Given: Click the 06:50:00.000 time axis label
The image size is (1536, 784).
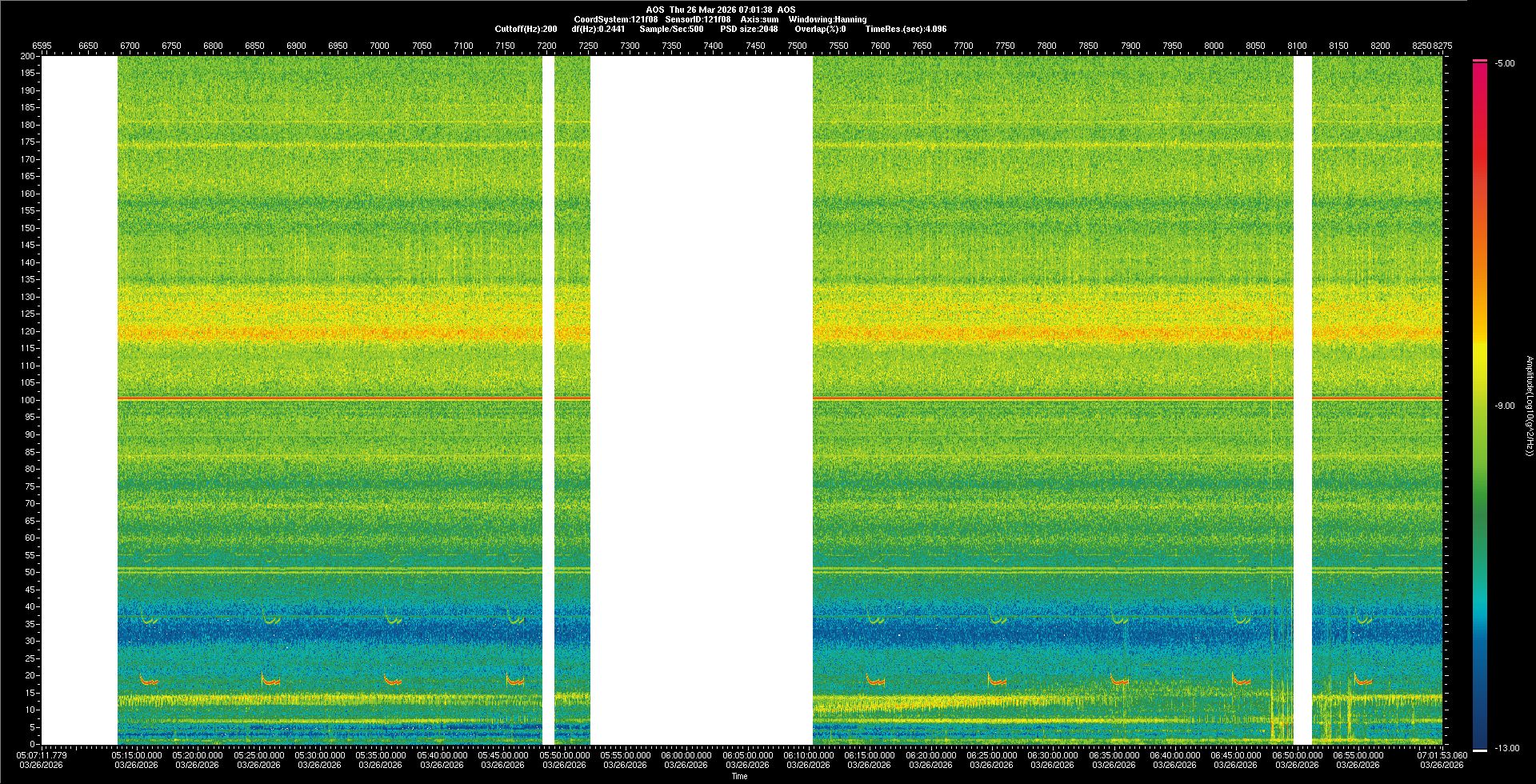Looking at the screenshot, I should [x=1297, y=754].
